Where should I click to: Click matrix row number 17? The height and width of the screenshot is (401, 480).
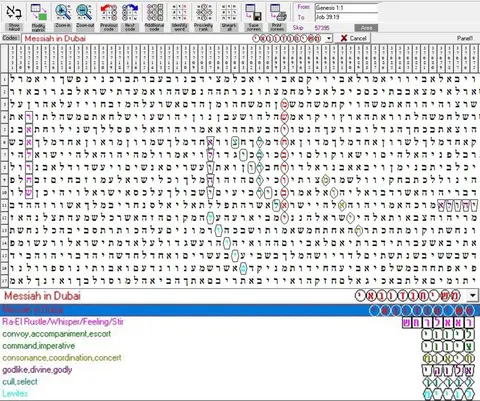(x=4, y=281)
